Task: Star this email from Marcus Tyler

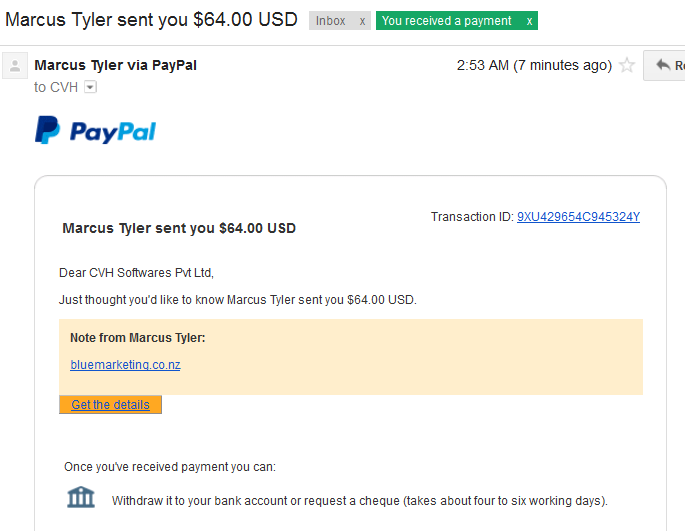Action: (627, 65)
